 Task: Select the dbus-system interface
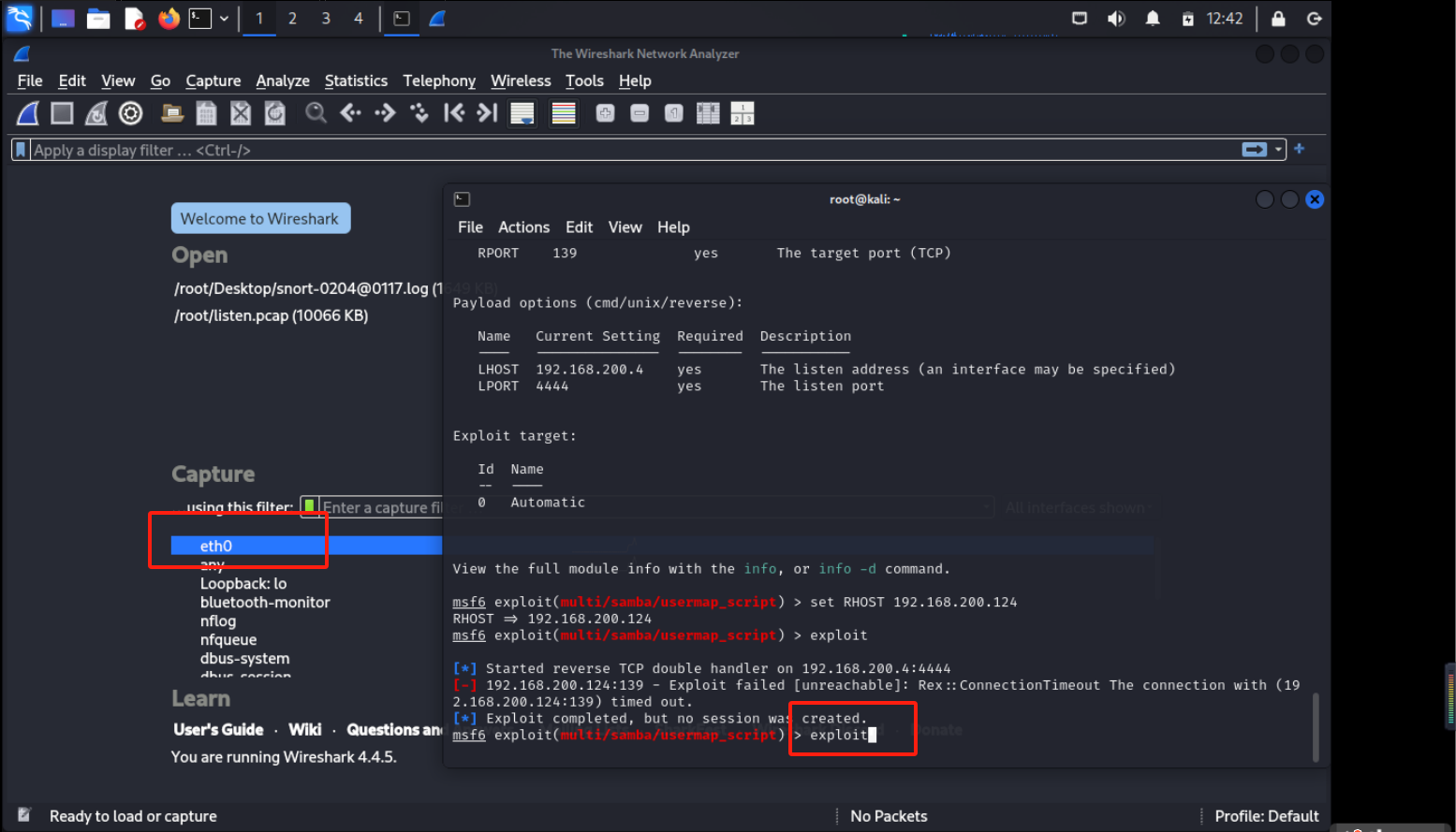[x=245, y=659]
